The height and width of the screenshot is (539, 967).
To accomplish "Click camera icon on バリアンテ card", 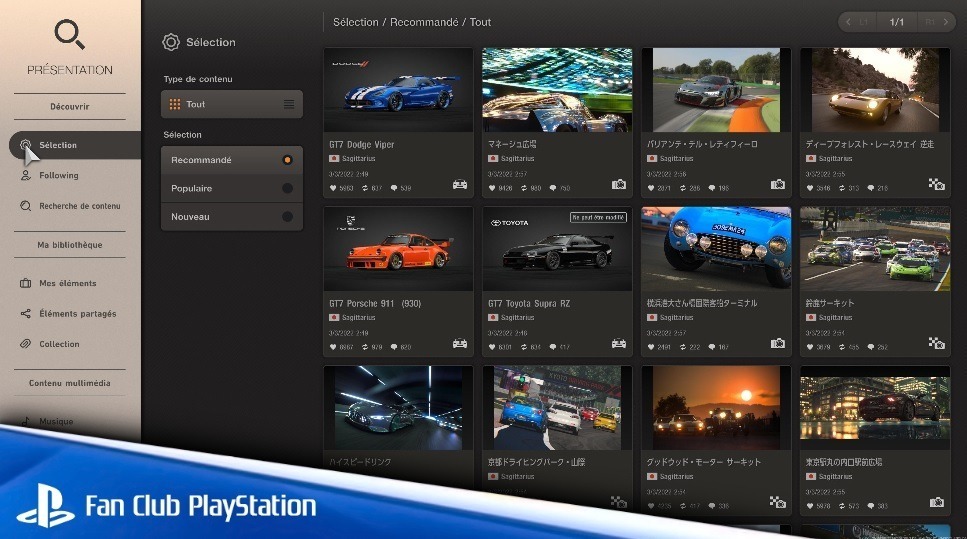I will click(778, 184).
